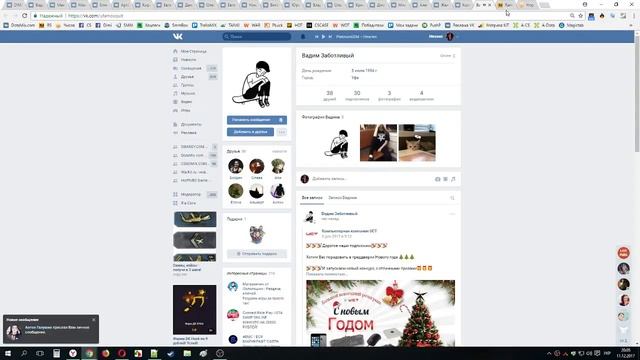Click the video attach icon in post box
Viewport: 640px width, 360px height.
click(445, 179)
